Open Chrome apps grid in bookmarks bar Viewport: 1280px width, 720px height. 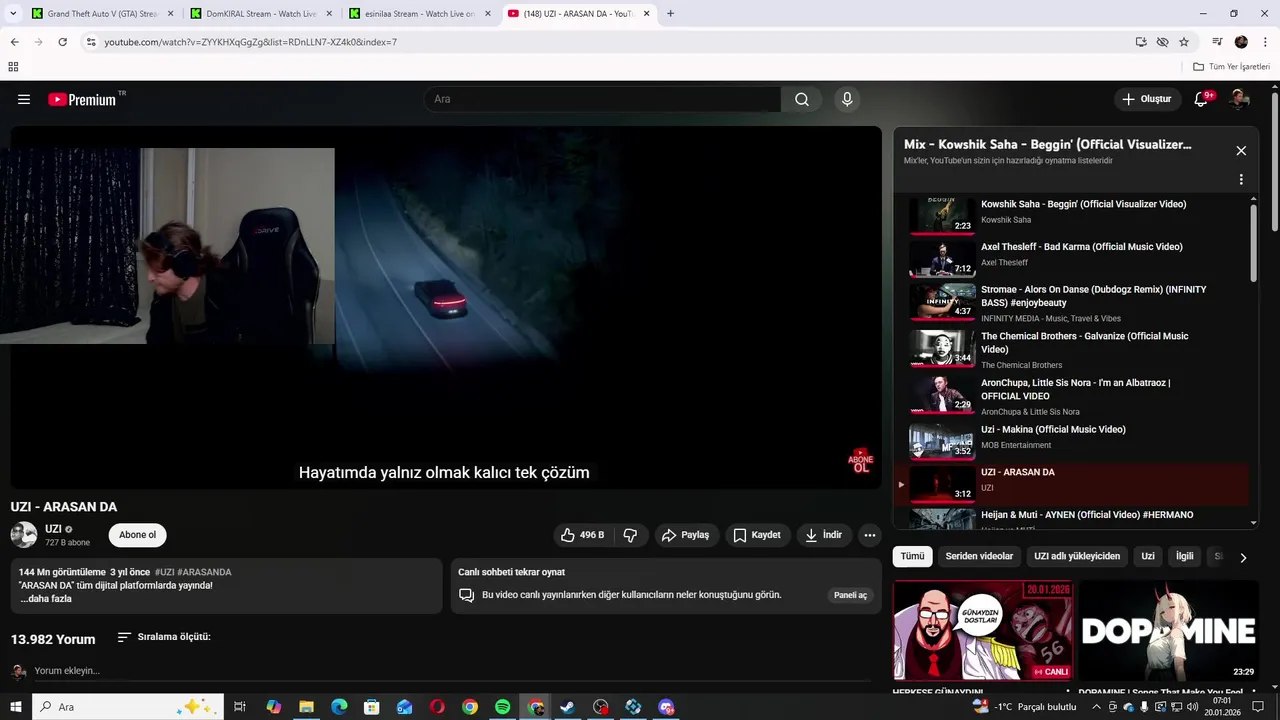coord(13,67)
